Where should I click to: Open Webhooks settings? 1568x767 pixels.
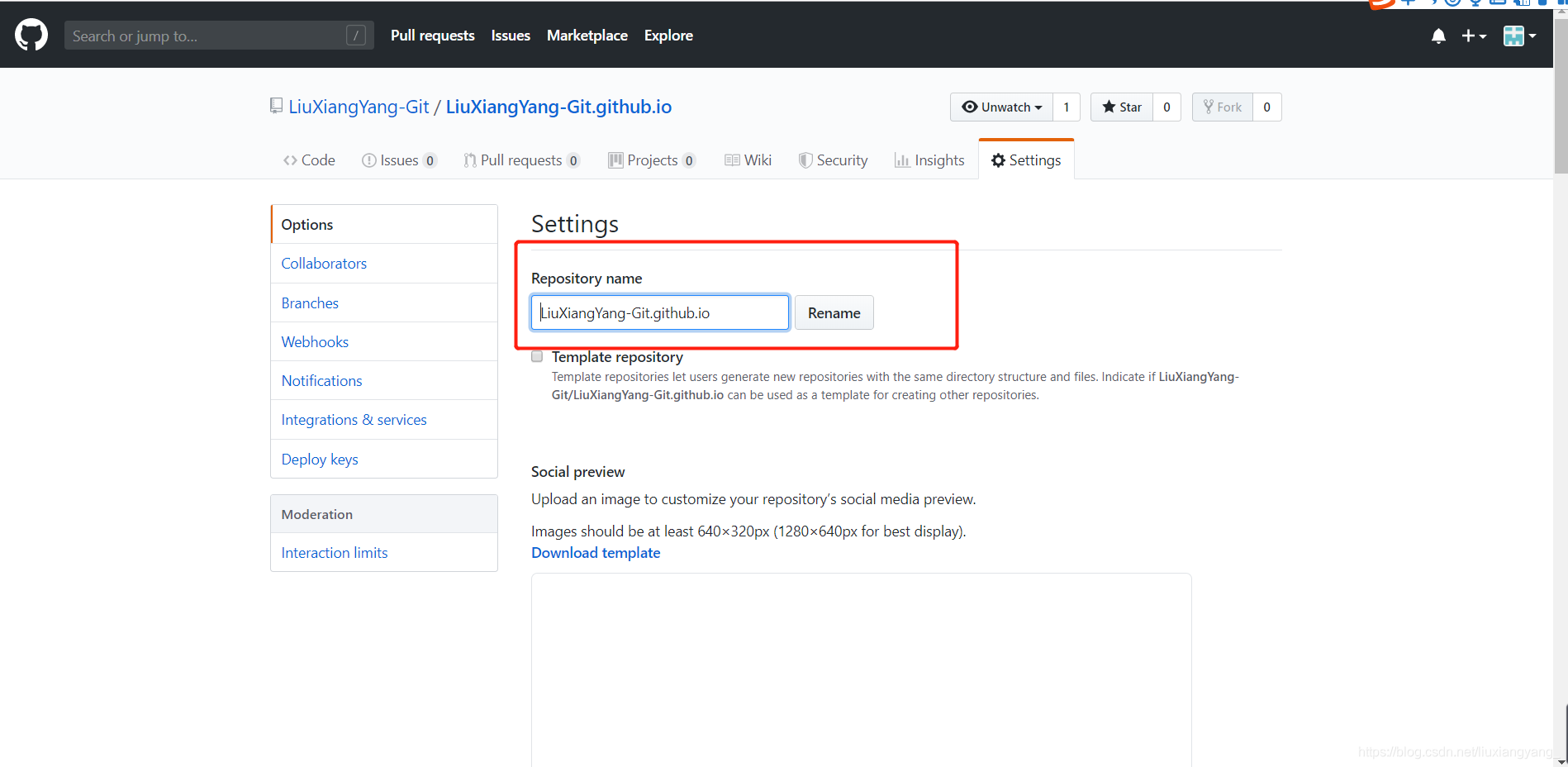[x=384, y=342]
